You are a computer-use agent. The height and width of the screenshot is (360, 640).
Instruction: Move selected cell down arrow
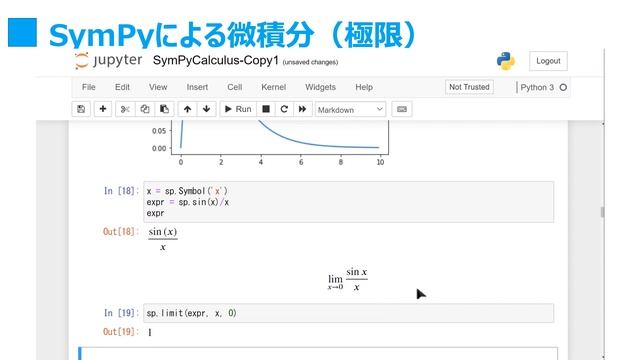pyautogui.click(x=207, y=109)
